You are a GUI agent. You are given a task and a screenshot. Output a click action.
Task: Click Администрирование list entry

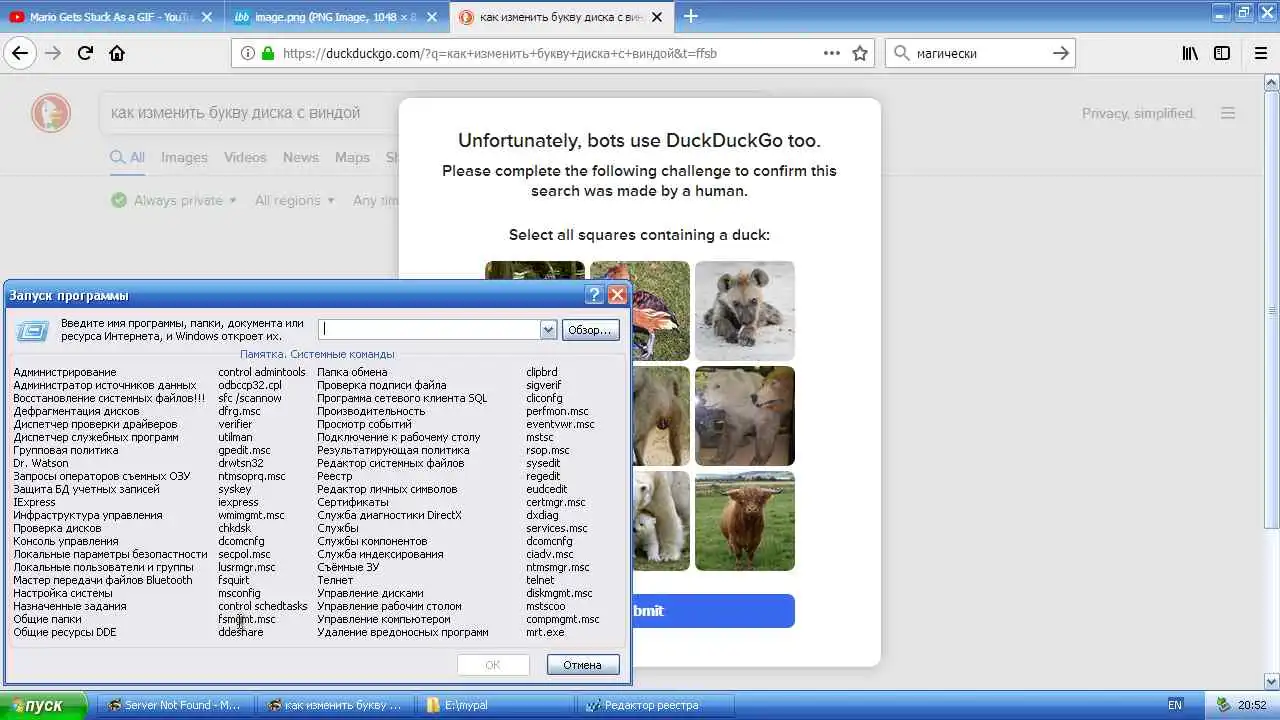coord(64,372)
